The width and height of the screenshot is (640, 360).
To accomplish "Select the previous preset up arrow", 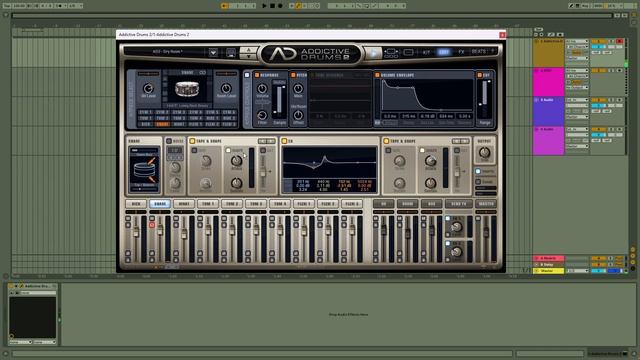I will click(x=249, y=50).
